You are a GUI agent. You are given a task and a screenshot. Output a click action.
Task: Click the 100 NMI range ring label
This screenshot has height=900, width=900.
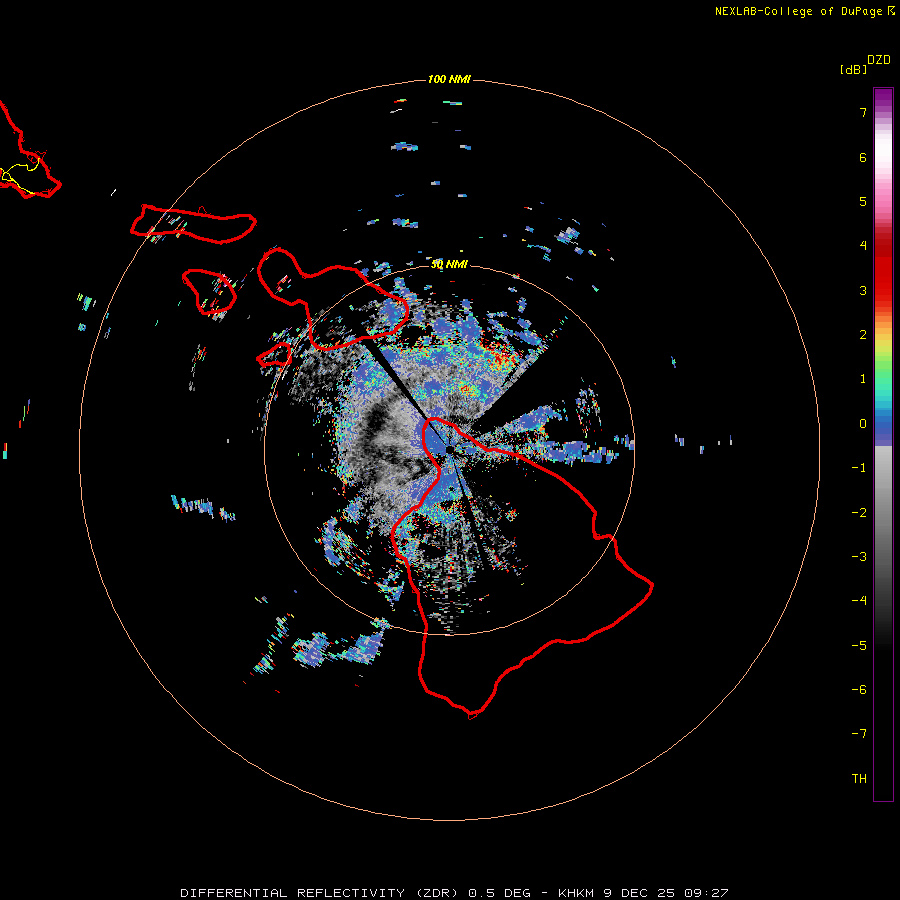[449, 79]
